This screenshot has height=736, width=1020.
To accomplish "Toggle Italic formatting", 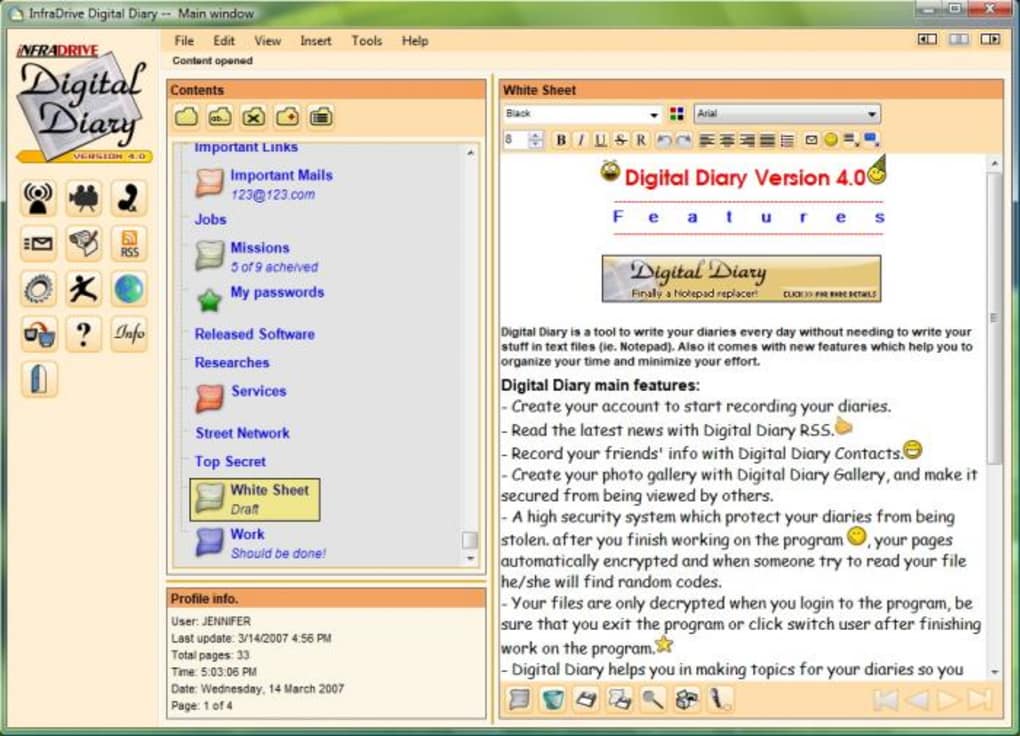I will (581, 140).
